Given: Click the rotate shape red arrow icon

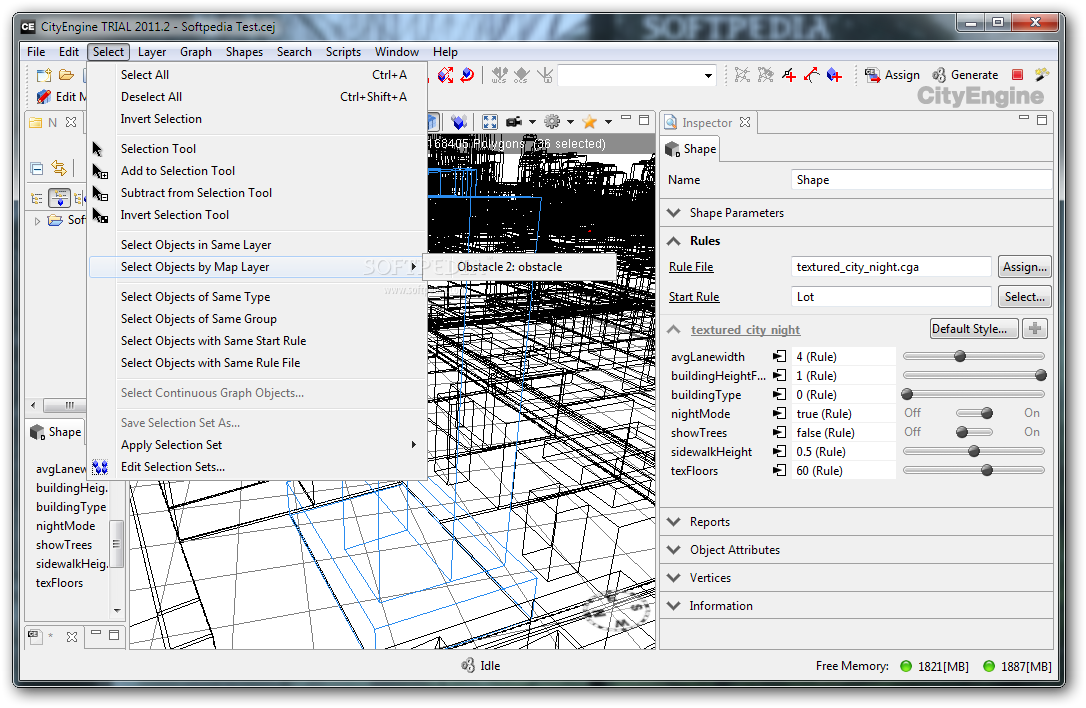Looking at the screenshot, I should point(468,75).
